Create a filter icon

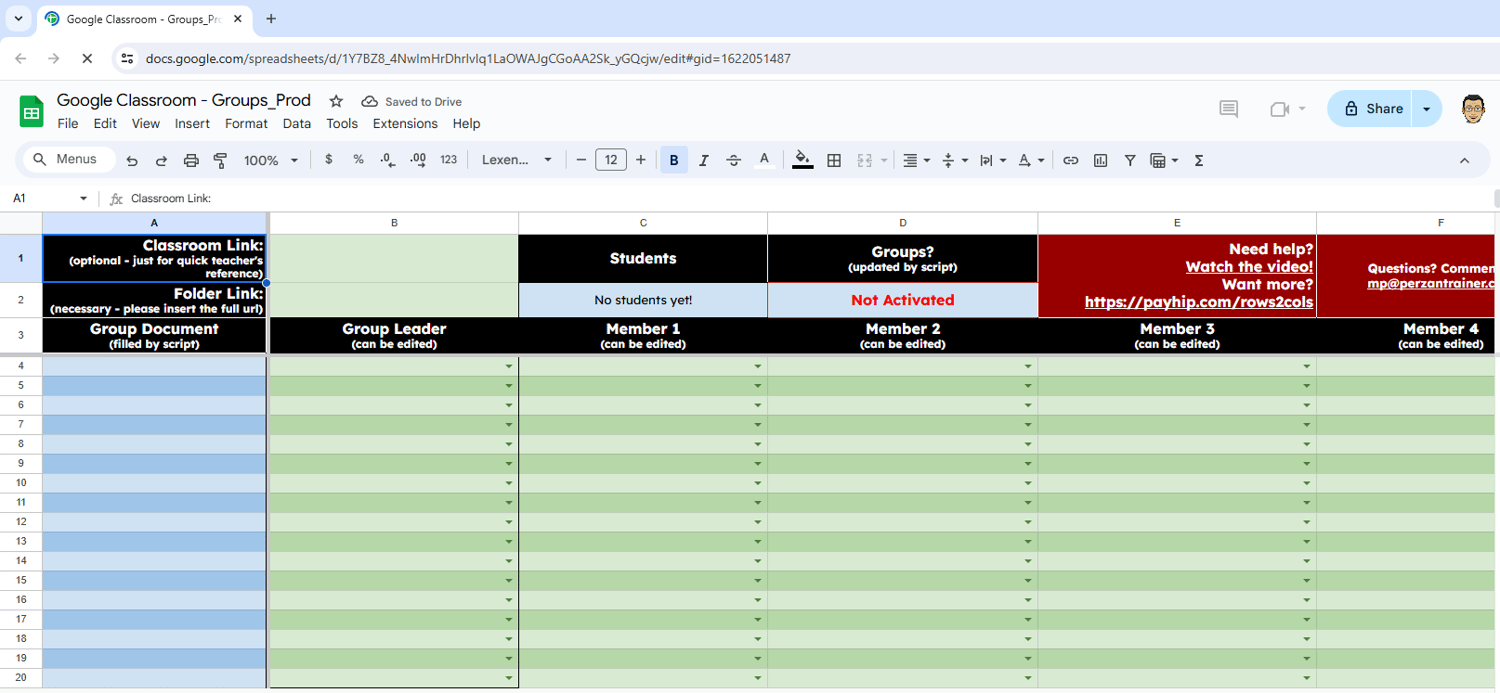1130,160
